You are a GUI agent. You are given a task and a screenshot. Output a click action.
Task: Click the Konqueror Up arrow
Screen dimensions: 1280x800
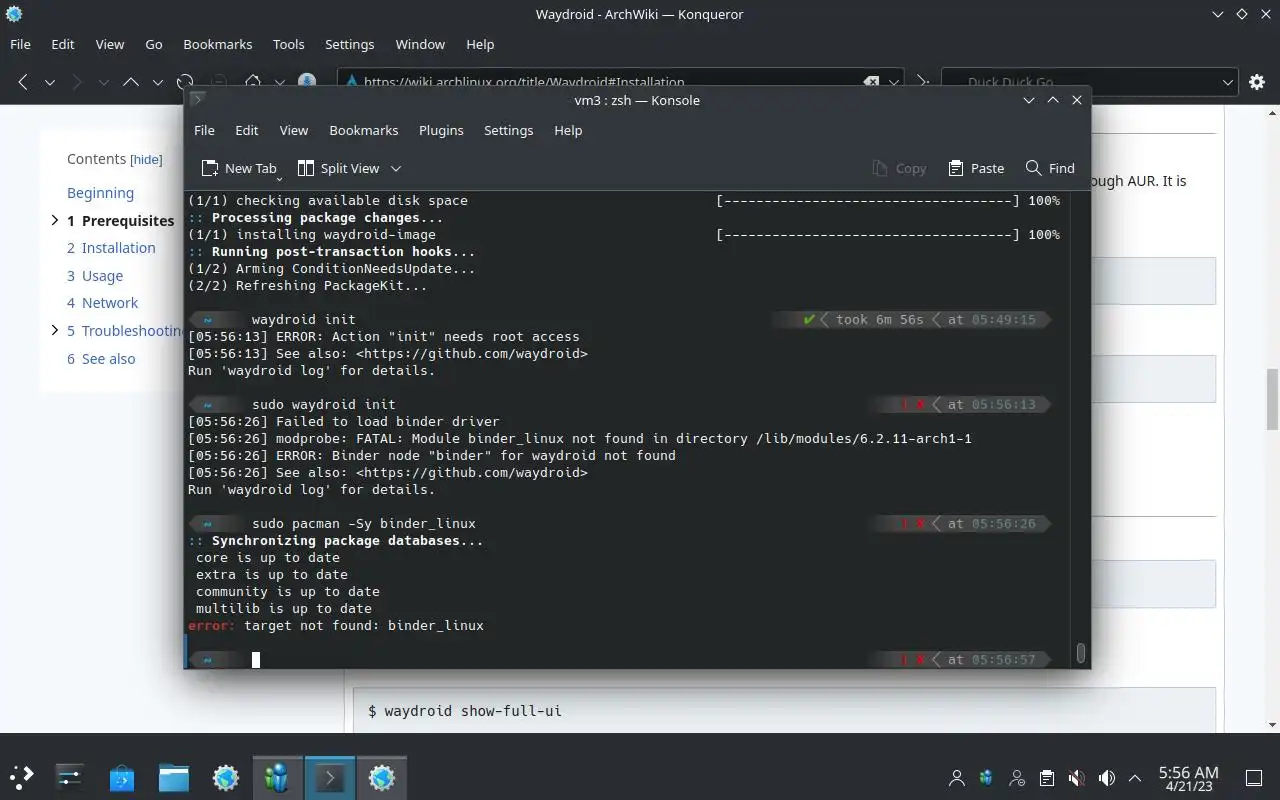click(x=131, y=82)
